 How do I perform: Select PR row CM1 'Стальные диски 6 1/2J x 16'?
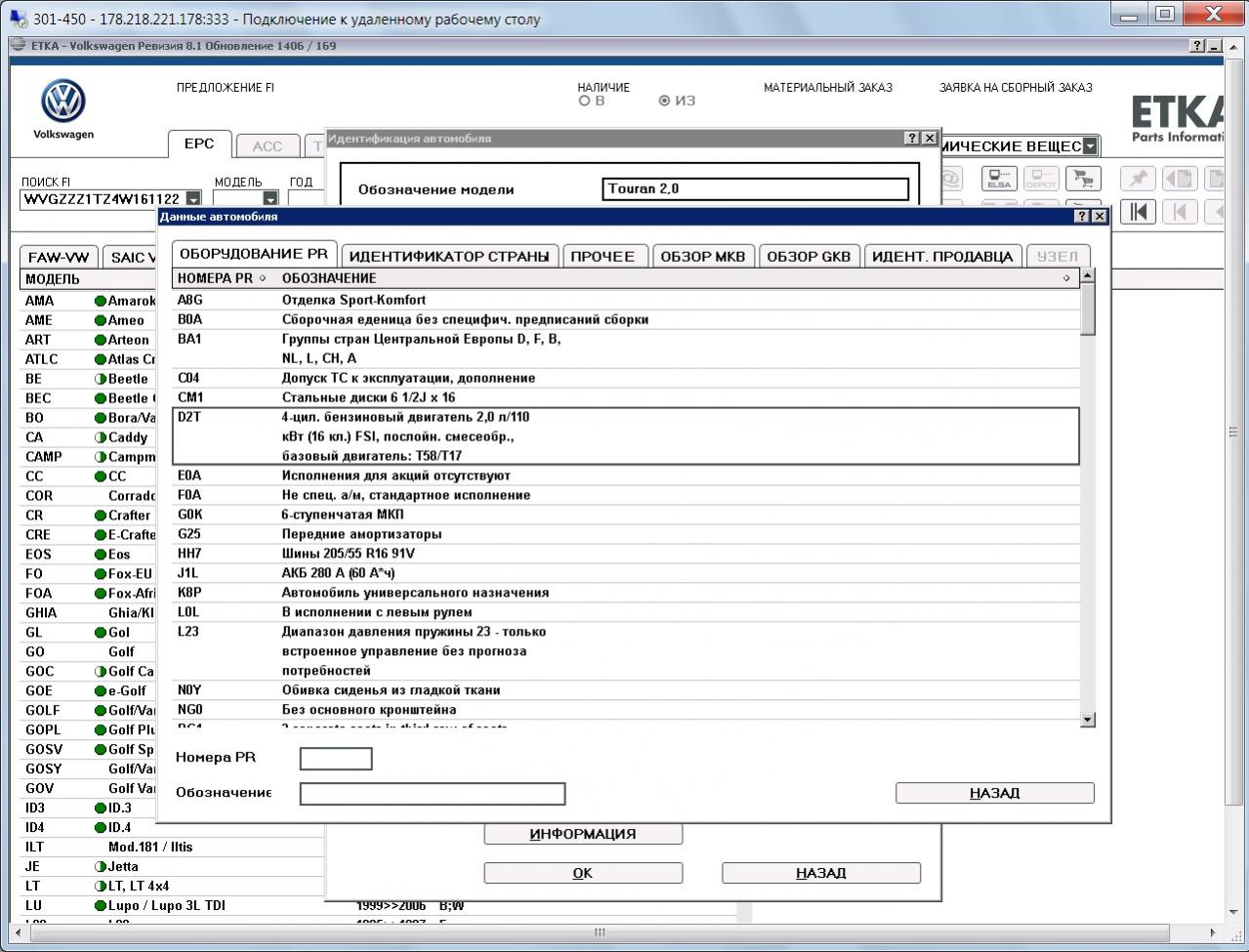point(626,397)
